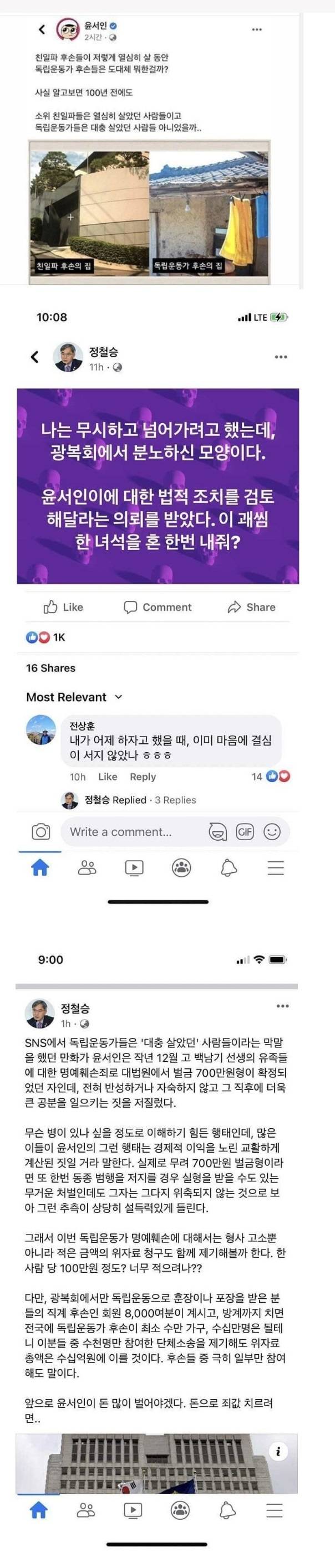Click the GIF icon in the comment bar
The height and width of the screenshot is (1568, 335).
coord(245,831)
